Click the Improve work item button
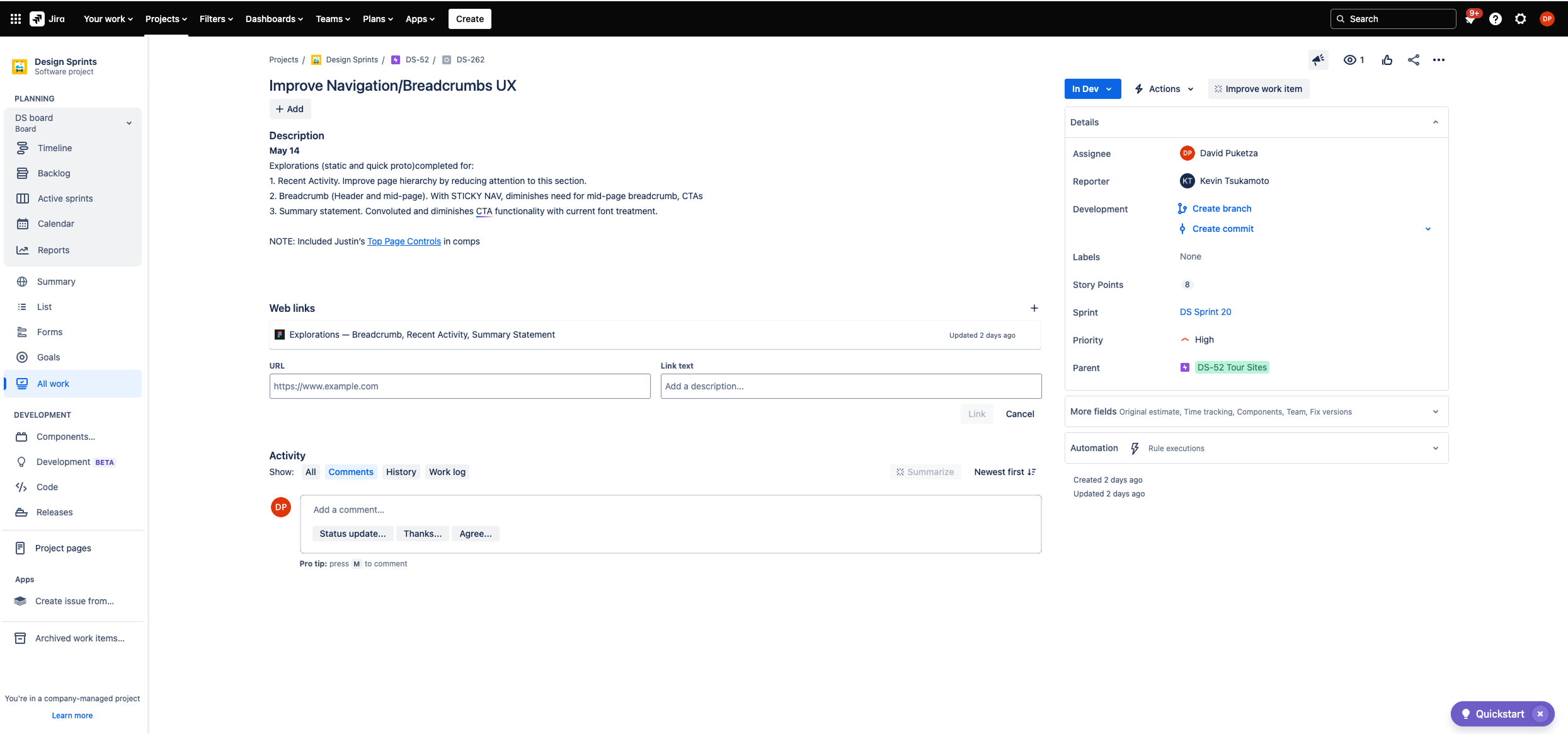 click(x=1258, y=89)
